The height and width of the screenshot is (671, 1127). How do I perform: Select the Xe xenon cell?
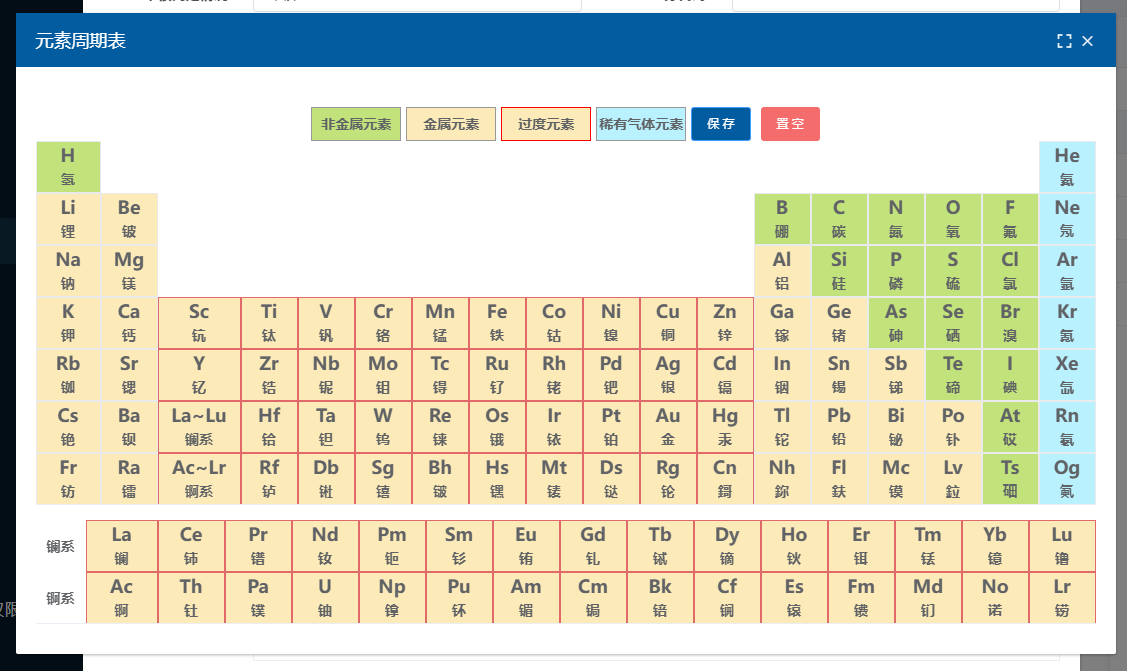point(1067,375)
